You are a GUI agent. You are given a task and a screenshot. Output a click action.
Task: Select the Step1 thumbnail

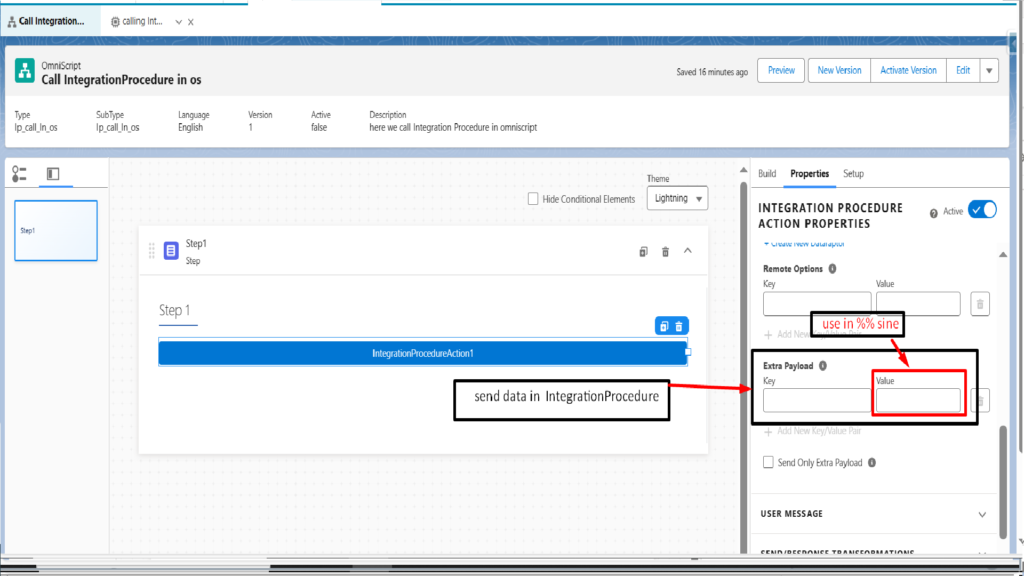(56, 231)
